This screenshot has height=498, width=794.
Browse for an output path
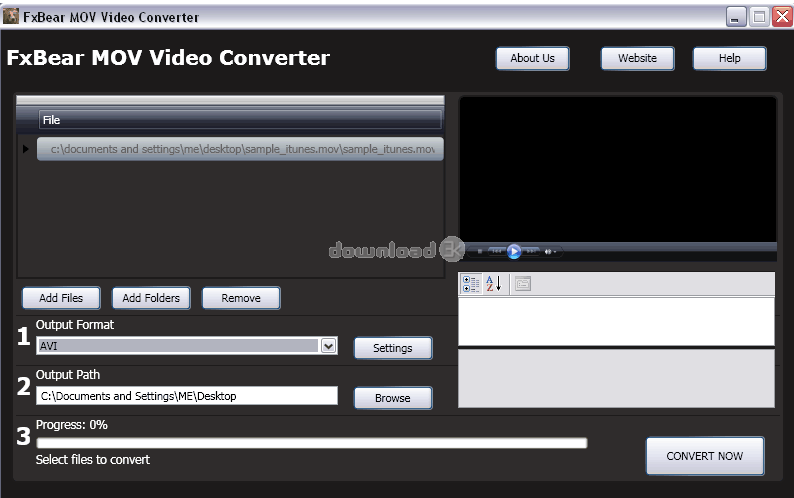click(393, 398)
